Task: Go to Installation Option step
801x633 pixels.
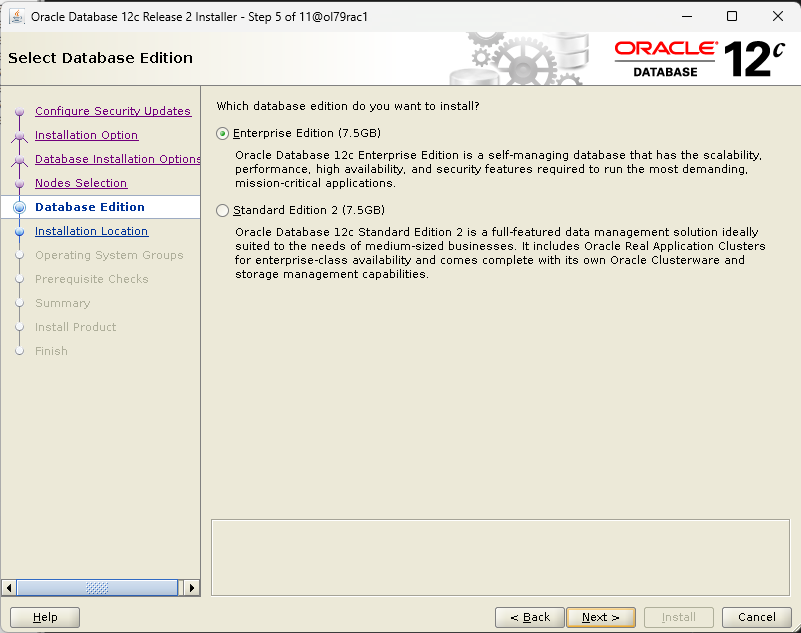Action: [x=86, y=135]
